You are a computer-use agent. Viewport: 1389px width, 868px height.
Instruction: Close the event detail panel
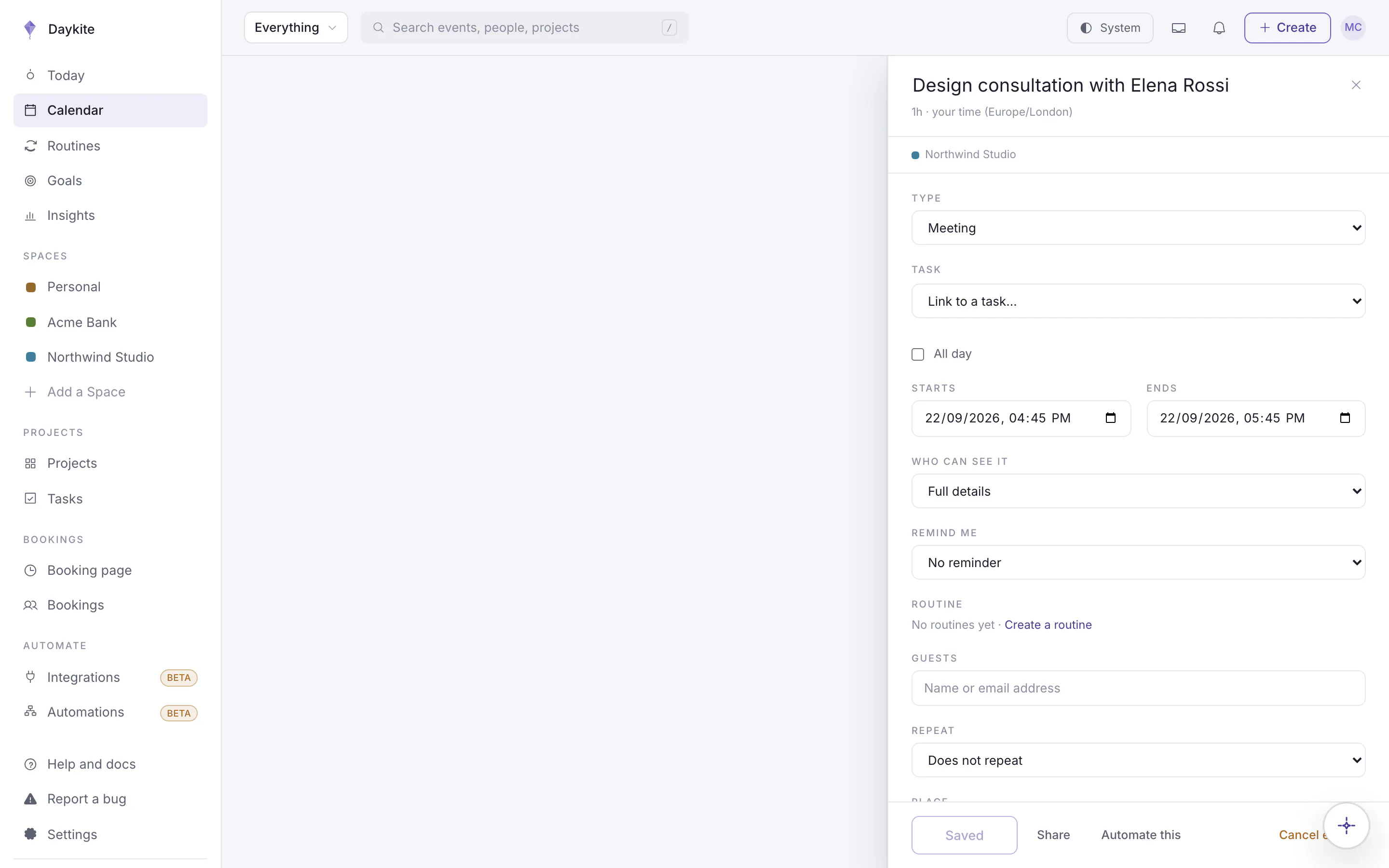coord(1356,85)
